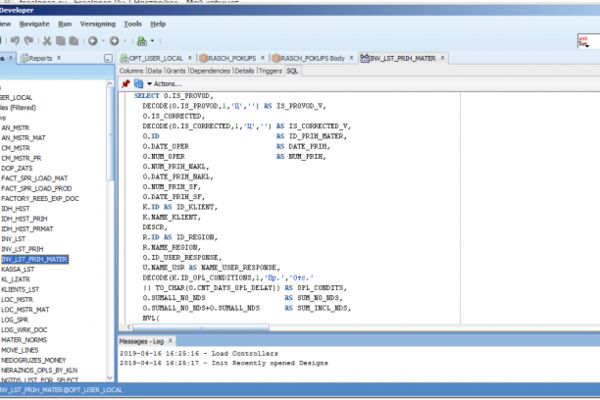600x400 pixels.
Task: Select MATER_NORMS view in tree
Action: tap(24, 340)
